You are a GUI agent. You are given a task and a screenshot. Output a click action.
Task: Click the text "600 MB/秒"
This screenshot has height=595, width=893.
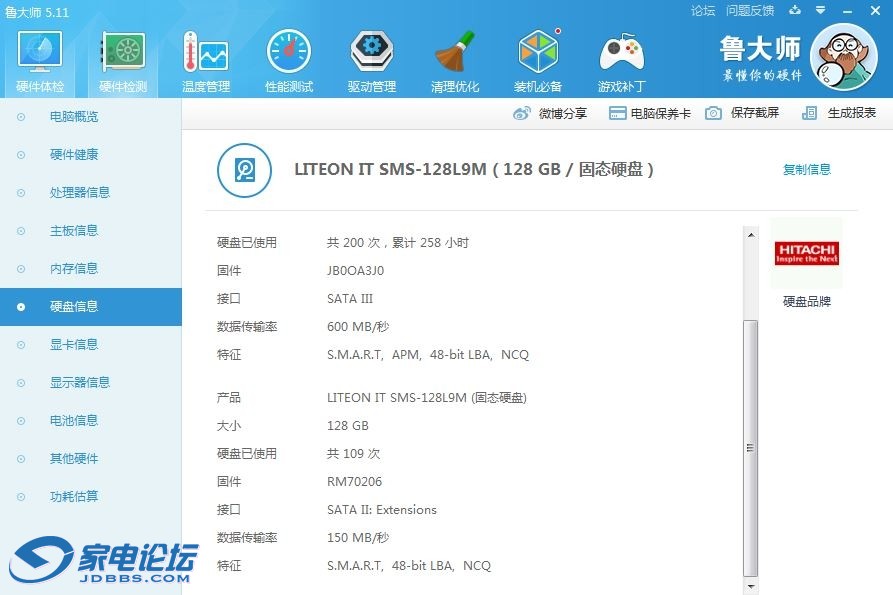click(358, 327)
